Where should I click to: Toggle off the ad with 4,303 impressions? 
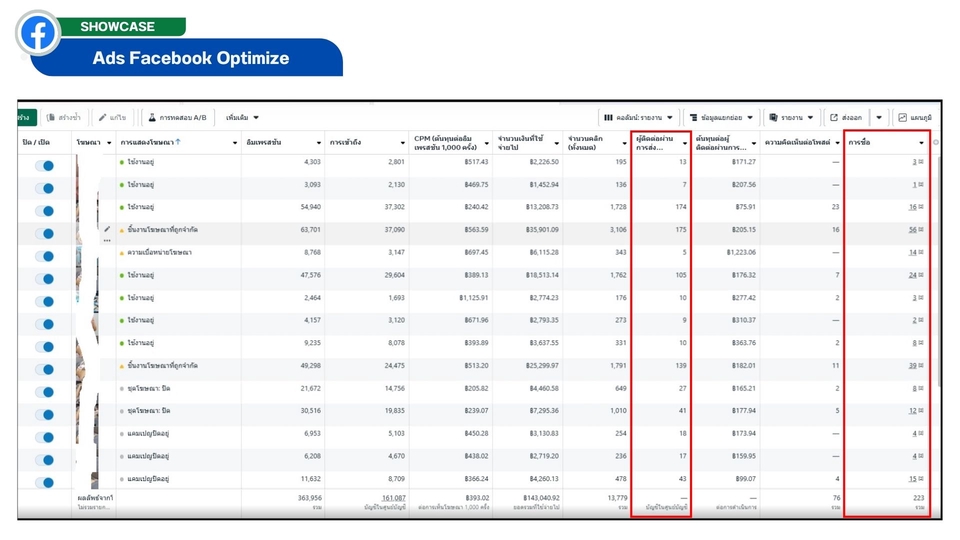tap(44, 165)
